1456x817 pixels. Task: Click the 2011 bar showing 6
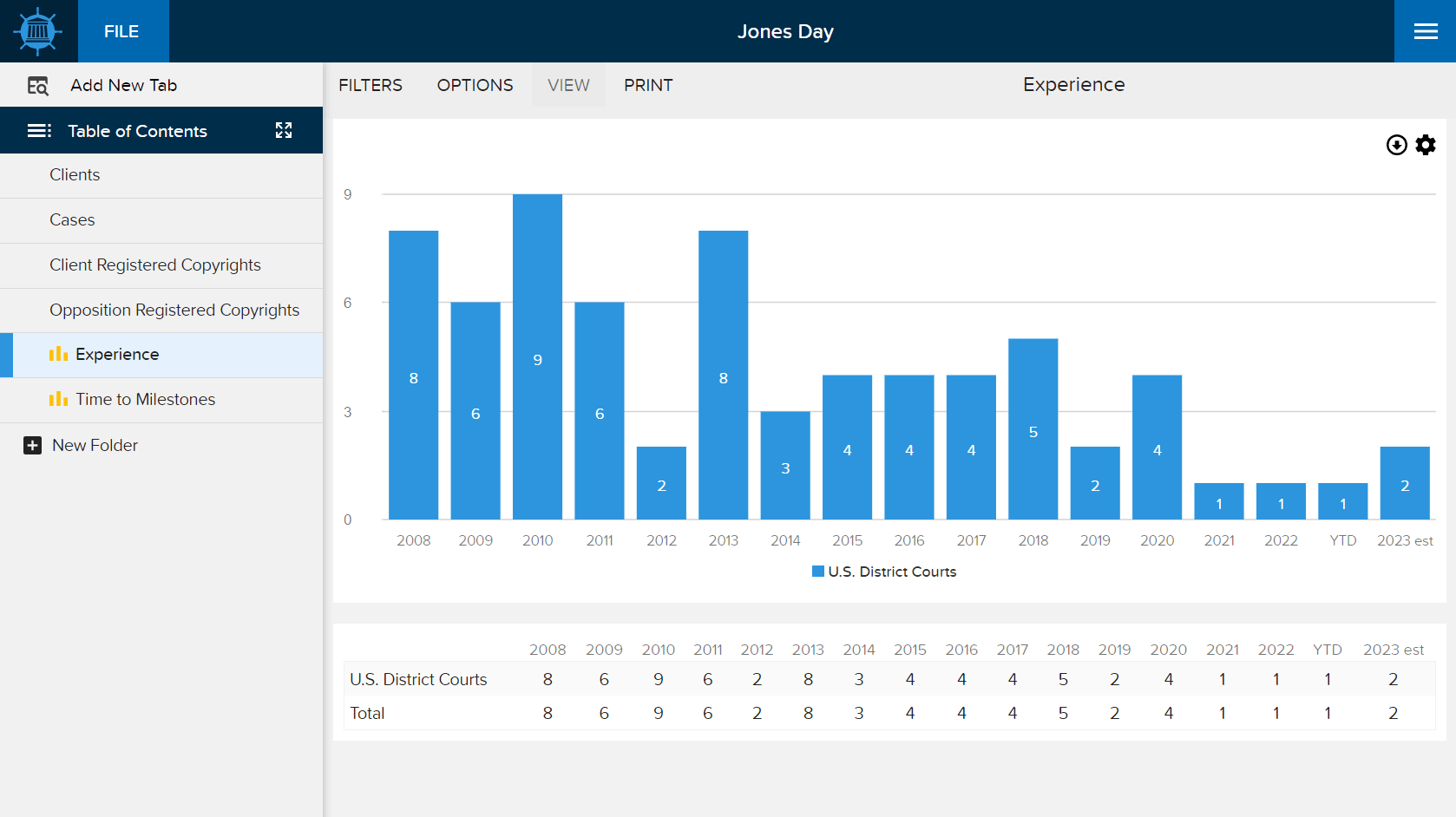600,411
